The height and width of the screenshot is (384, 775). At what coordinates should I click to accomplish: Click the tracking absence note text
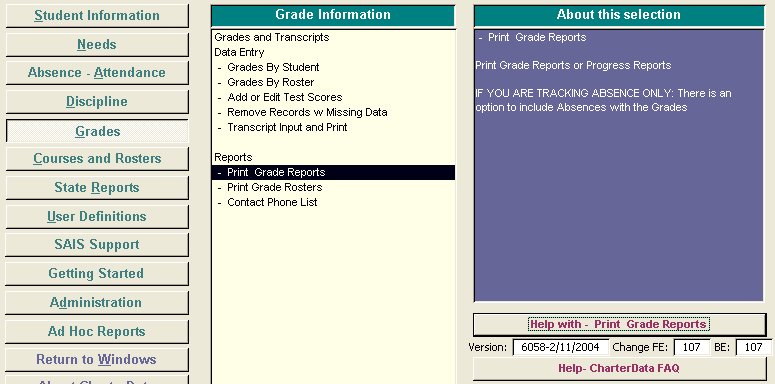[603, 100]
